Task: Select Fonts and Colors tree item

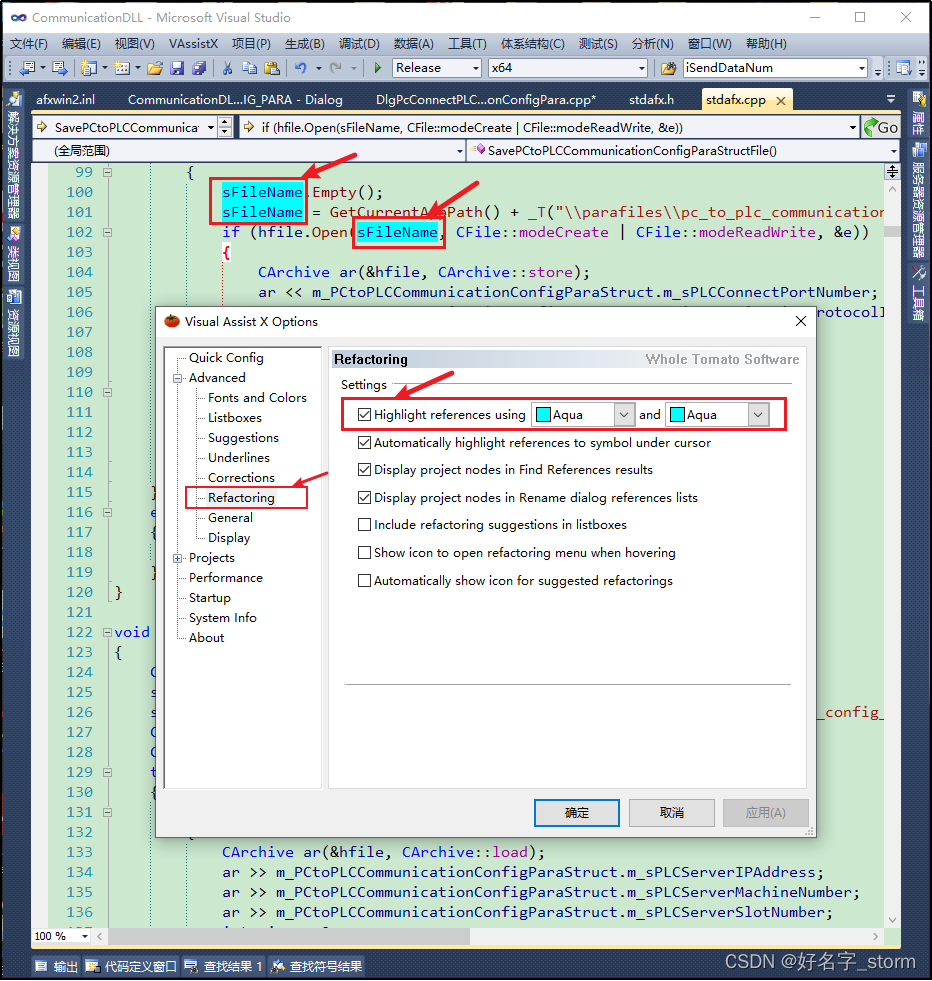Action: coord(257,398)
